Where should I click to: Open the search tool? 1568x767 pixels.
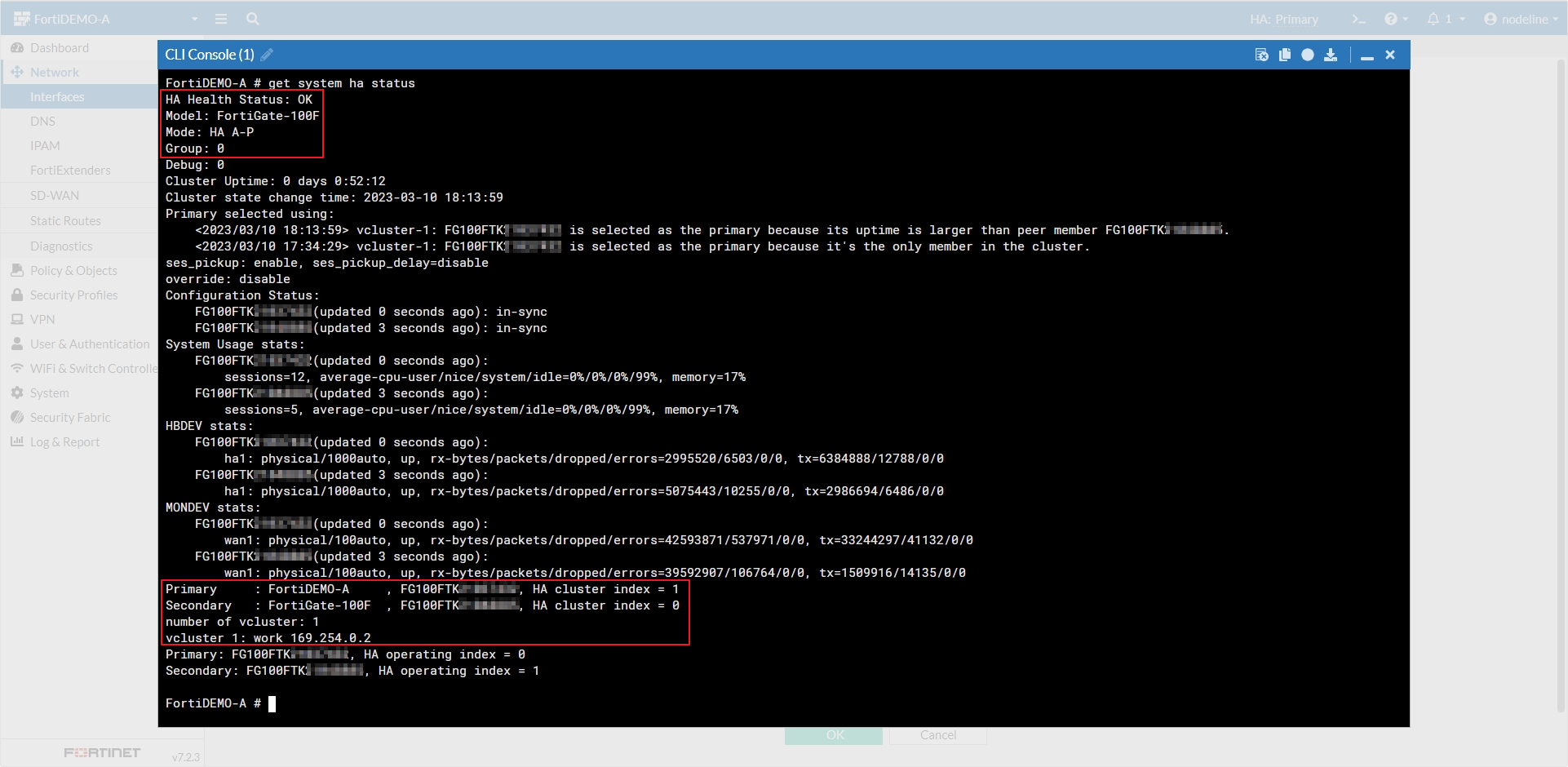(x=253, y=19)
